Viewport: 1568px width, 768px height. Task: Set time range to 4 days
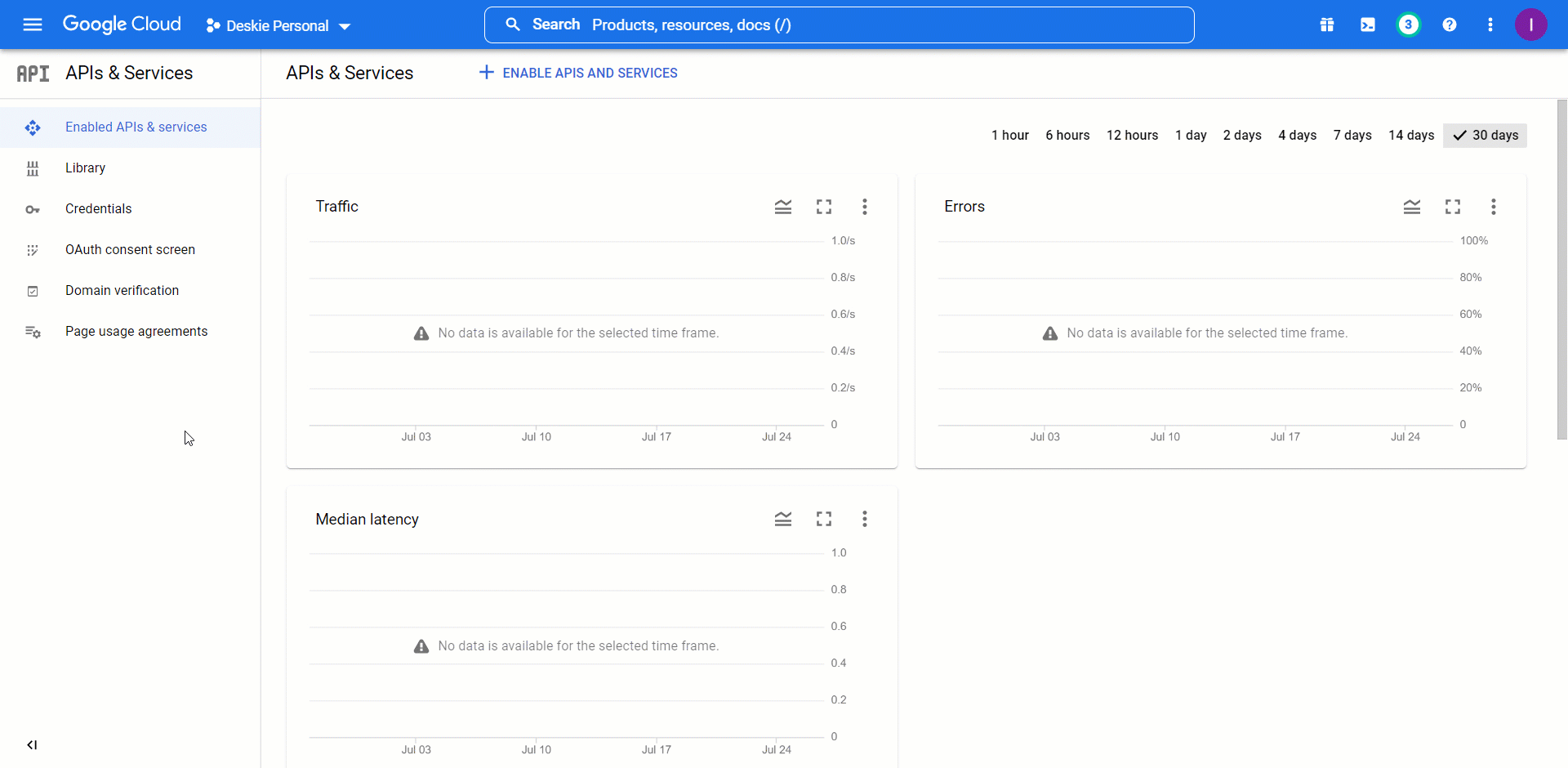1297,136
